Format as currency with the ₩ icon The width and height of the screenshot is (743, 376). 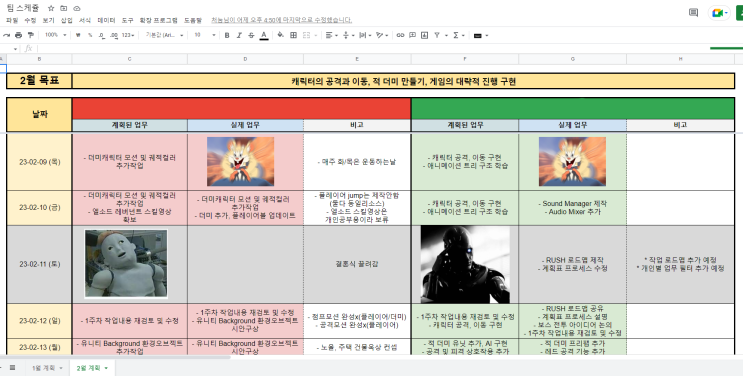pyautogui.click(x=78, y=35)
